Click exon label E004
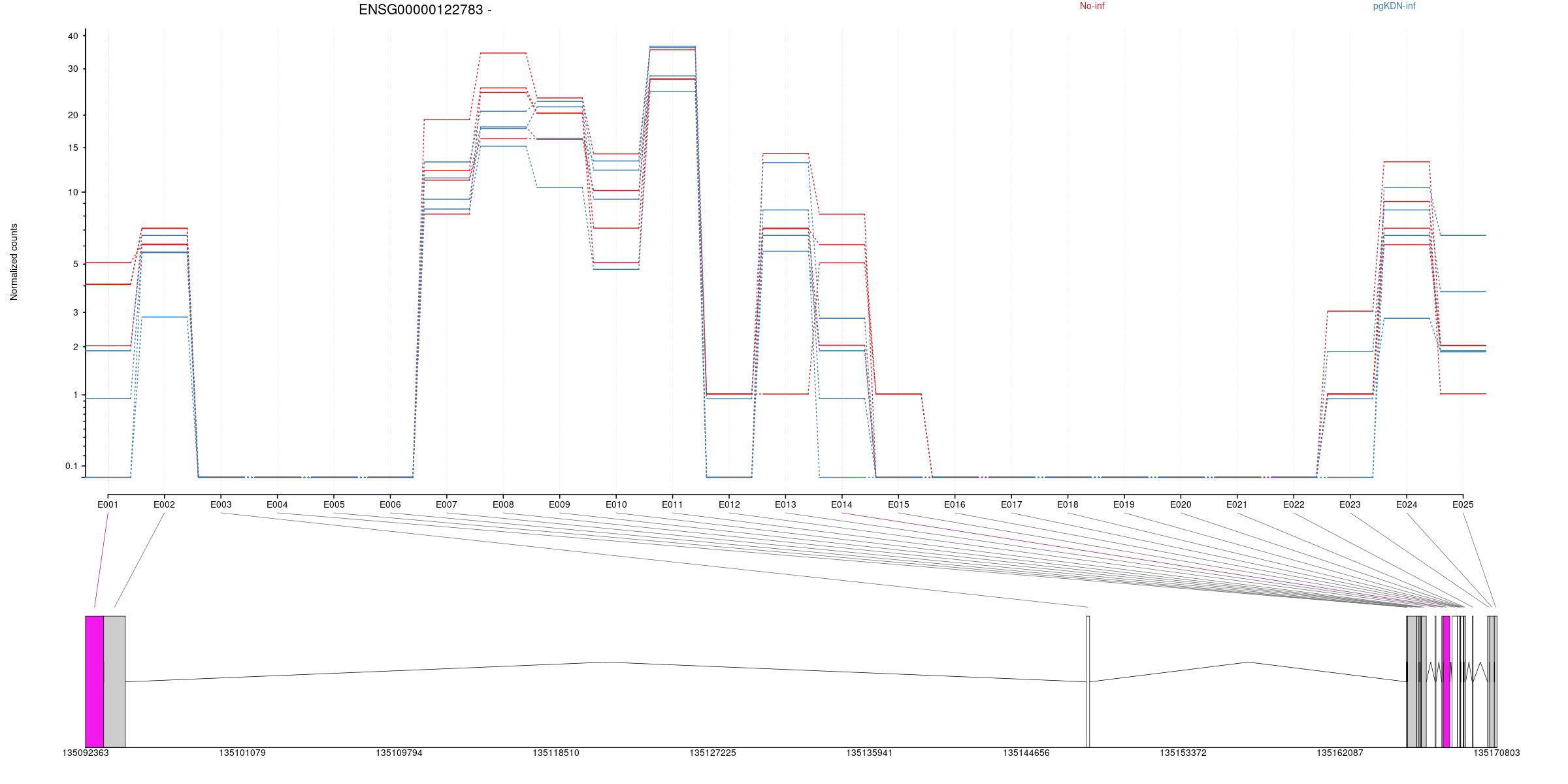The image size is (1568, 784). pos(277,504)
